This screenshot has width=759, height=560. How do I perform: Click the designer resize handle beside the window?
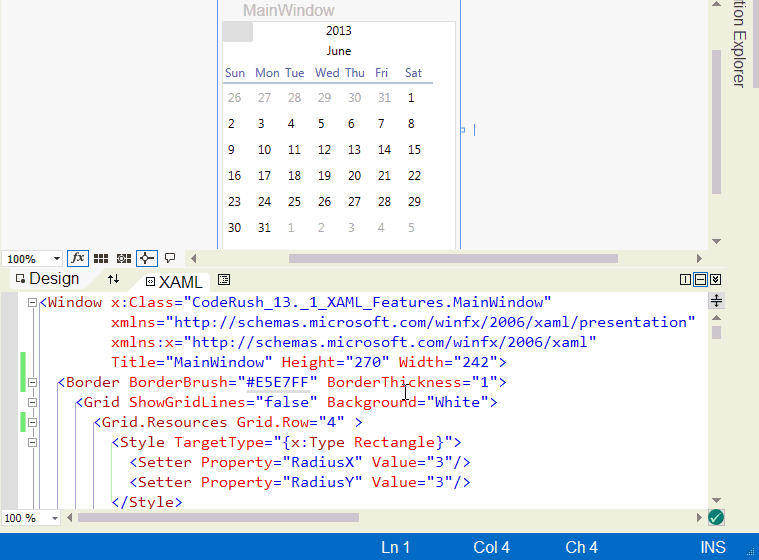coord(462,130)
